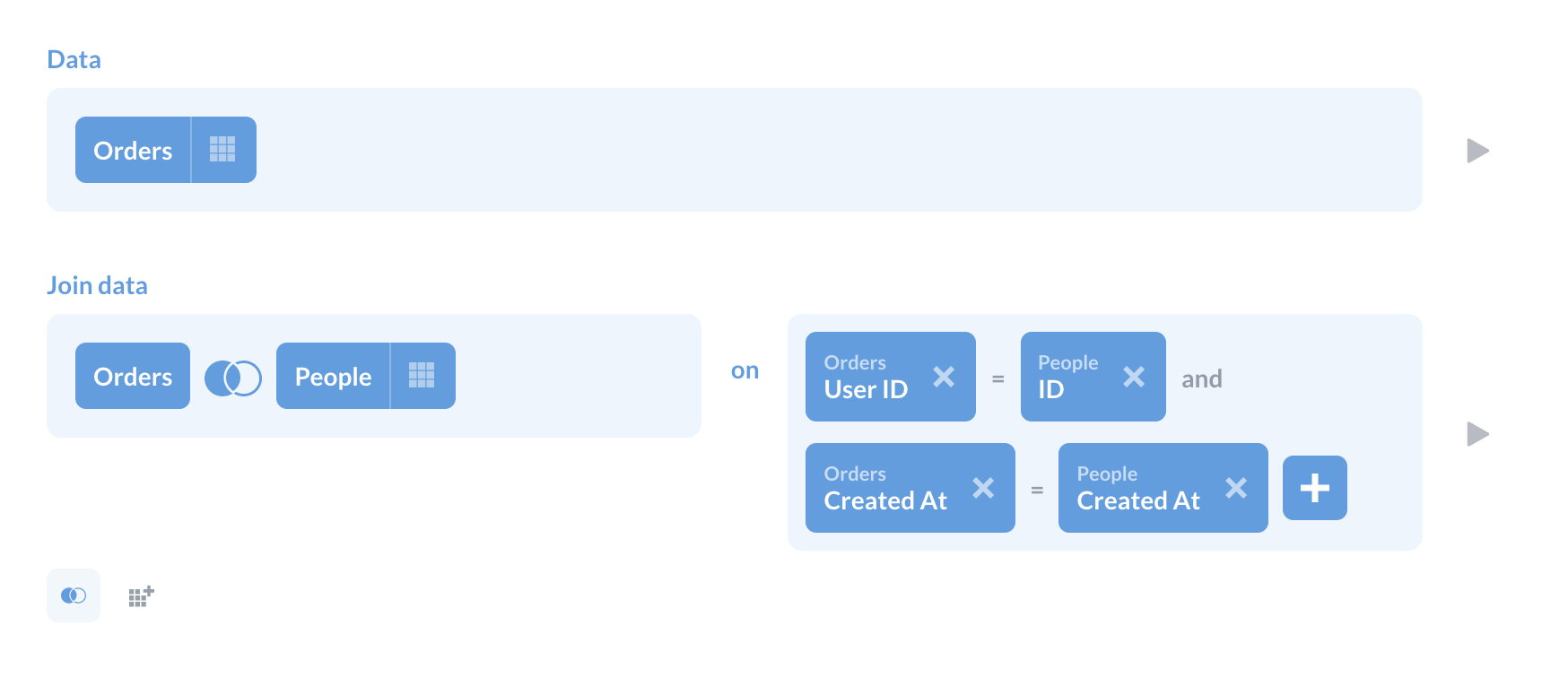The width and height of the screenshot is (1568, 678).
Task: Preview the Join data step results
Action: [x=1477, y=434]
